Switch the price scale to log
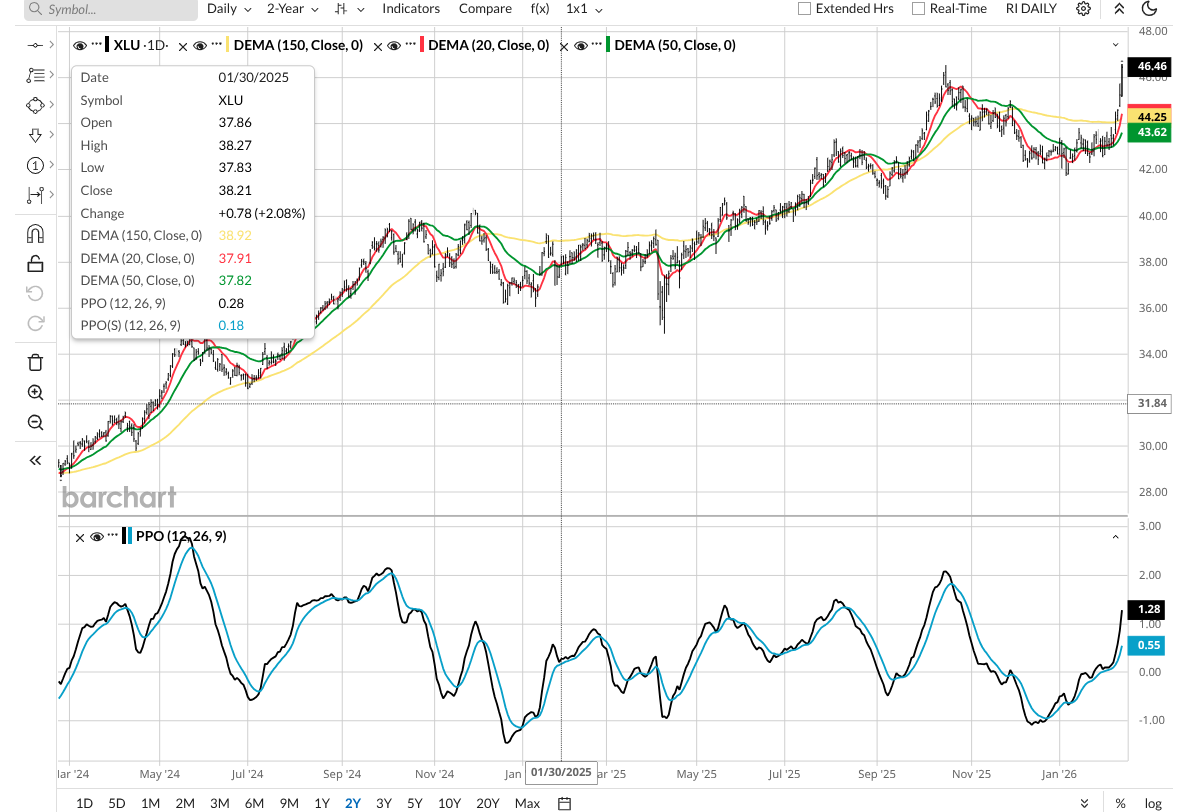This screenshot has width=1197, height=812. pos(1153,803)
